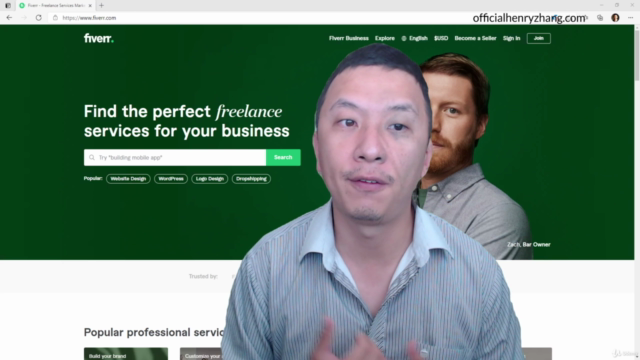Open the browser collections icon
This screenshot has width=640, height=360.
click(x=600, y=18)
